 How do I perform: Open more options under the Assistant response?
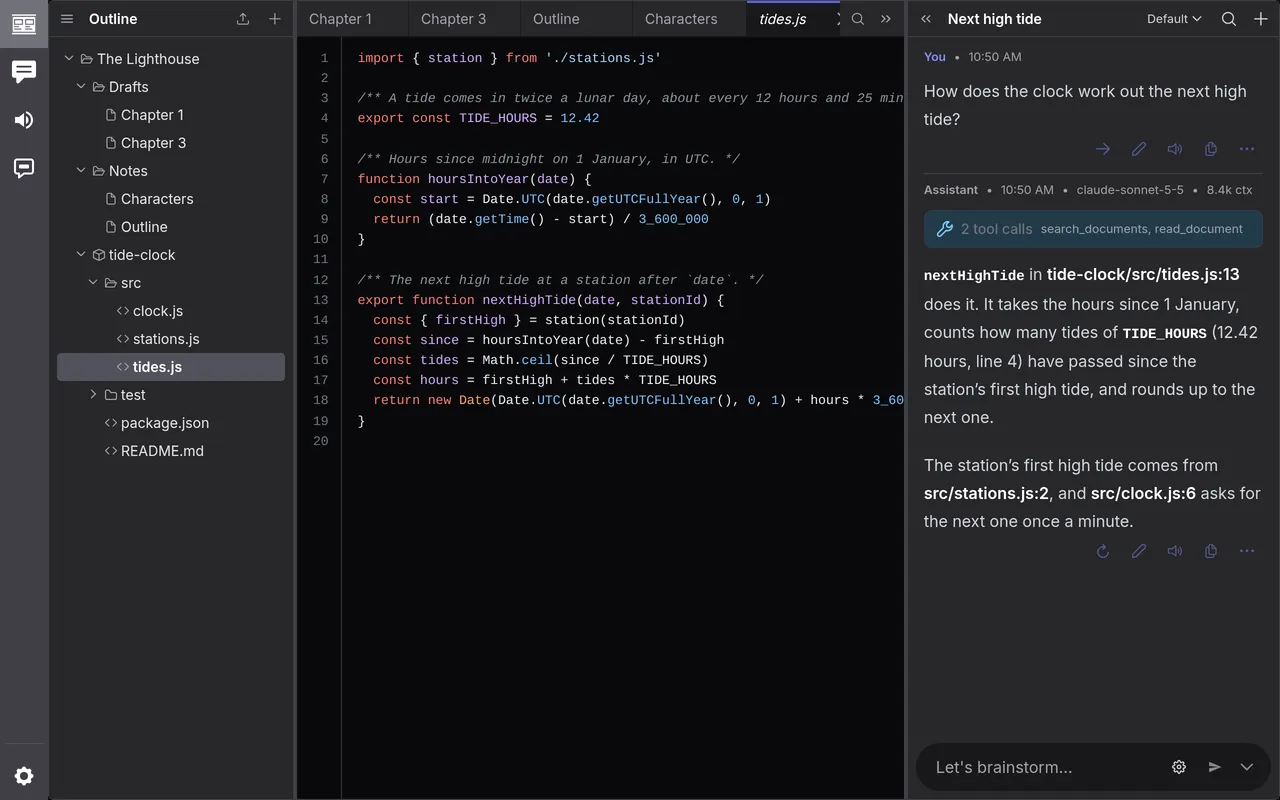(1247, 551)
